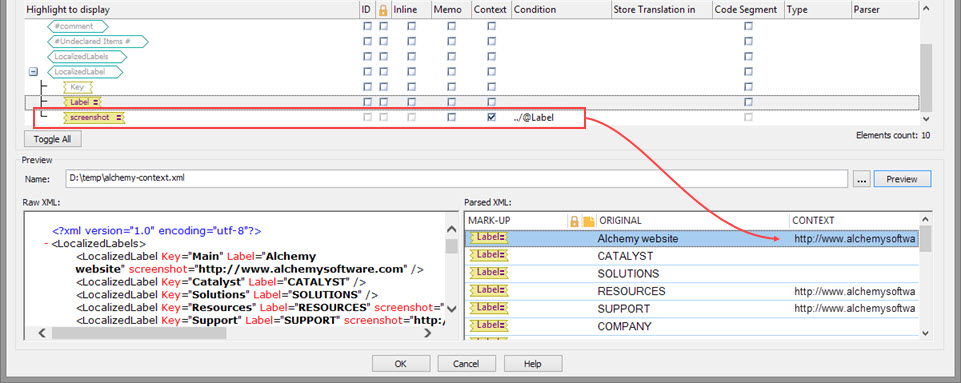Select the #comment element tag
The image size is (961, 383).
[x=78, y=26]
